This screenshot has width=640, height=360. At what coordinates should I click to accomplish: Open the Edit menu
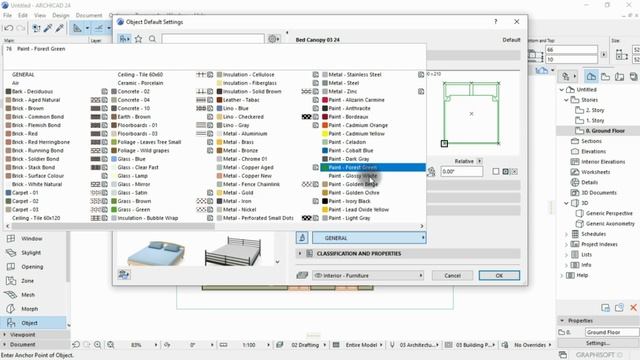tap(23, 15)
